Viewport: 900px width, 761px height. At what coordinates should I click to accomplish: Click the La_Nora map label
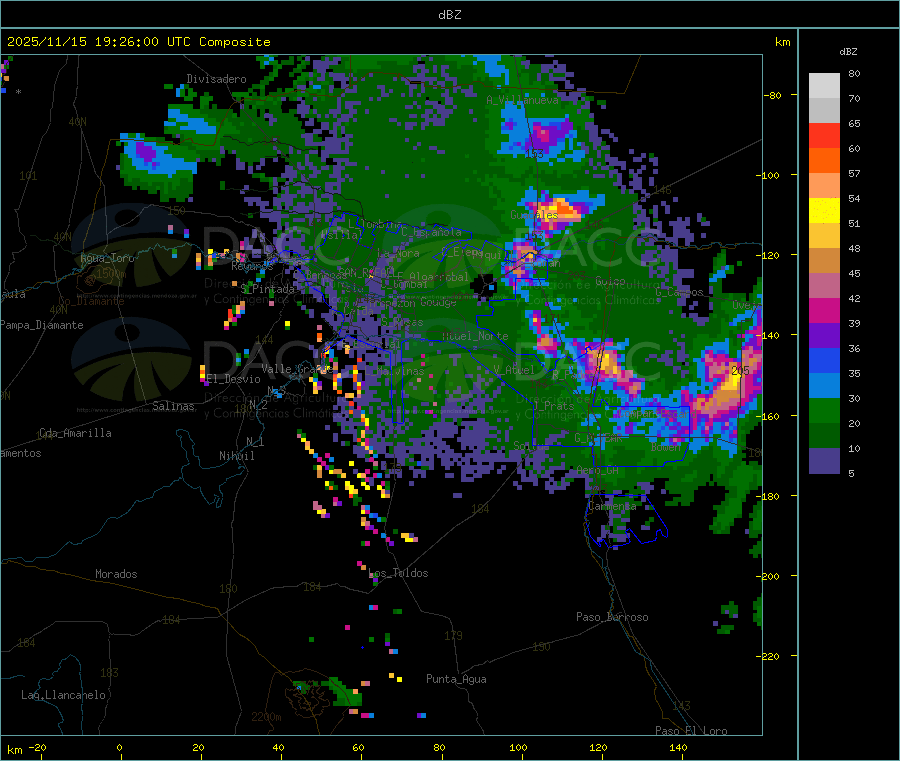(398, 253)
